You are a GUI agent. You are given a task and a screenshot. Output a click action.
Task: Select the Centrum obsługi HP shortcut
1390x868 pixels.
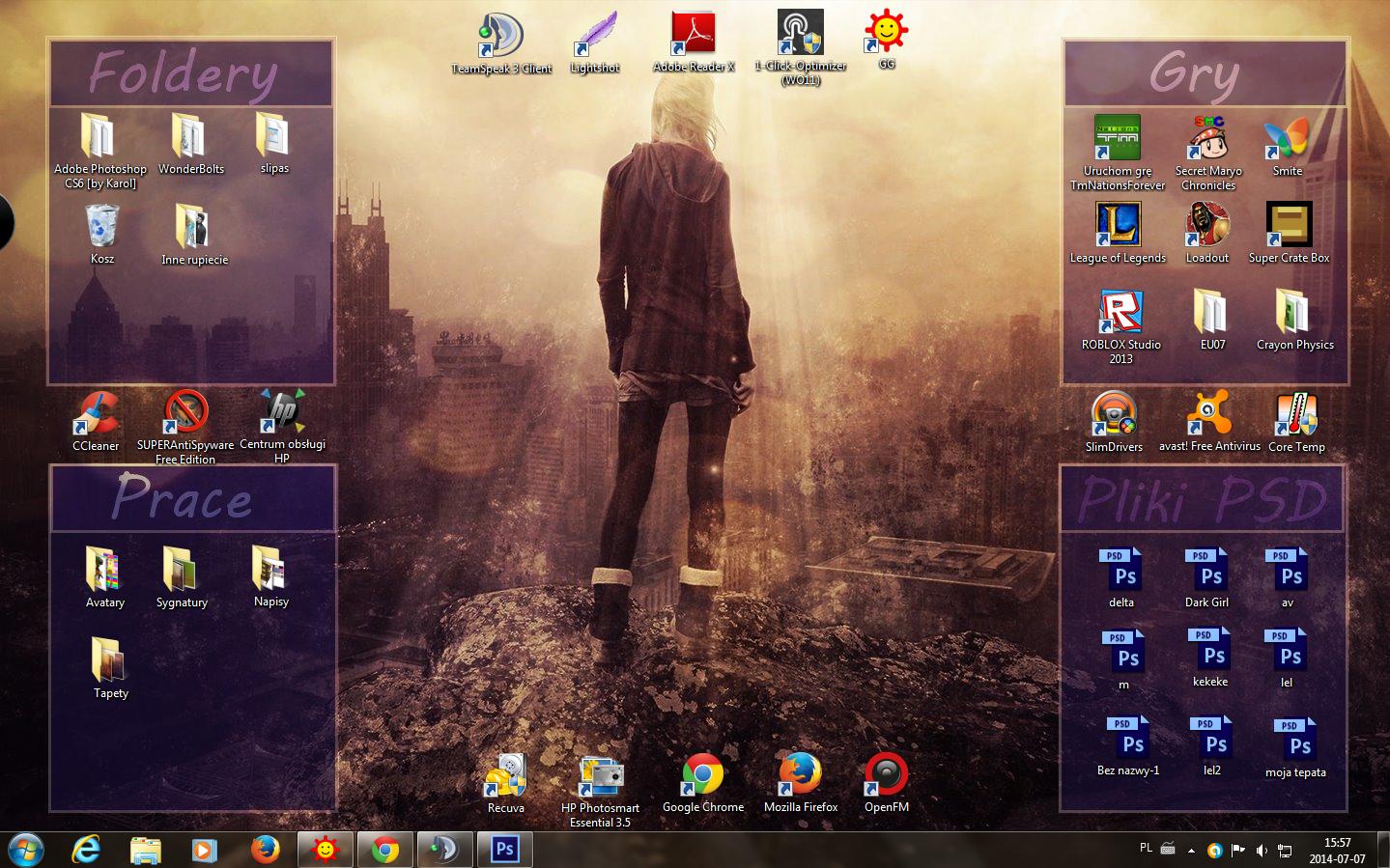pyautogui.click(x=282, y=427)
